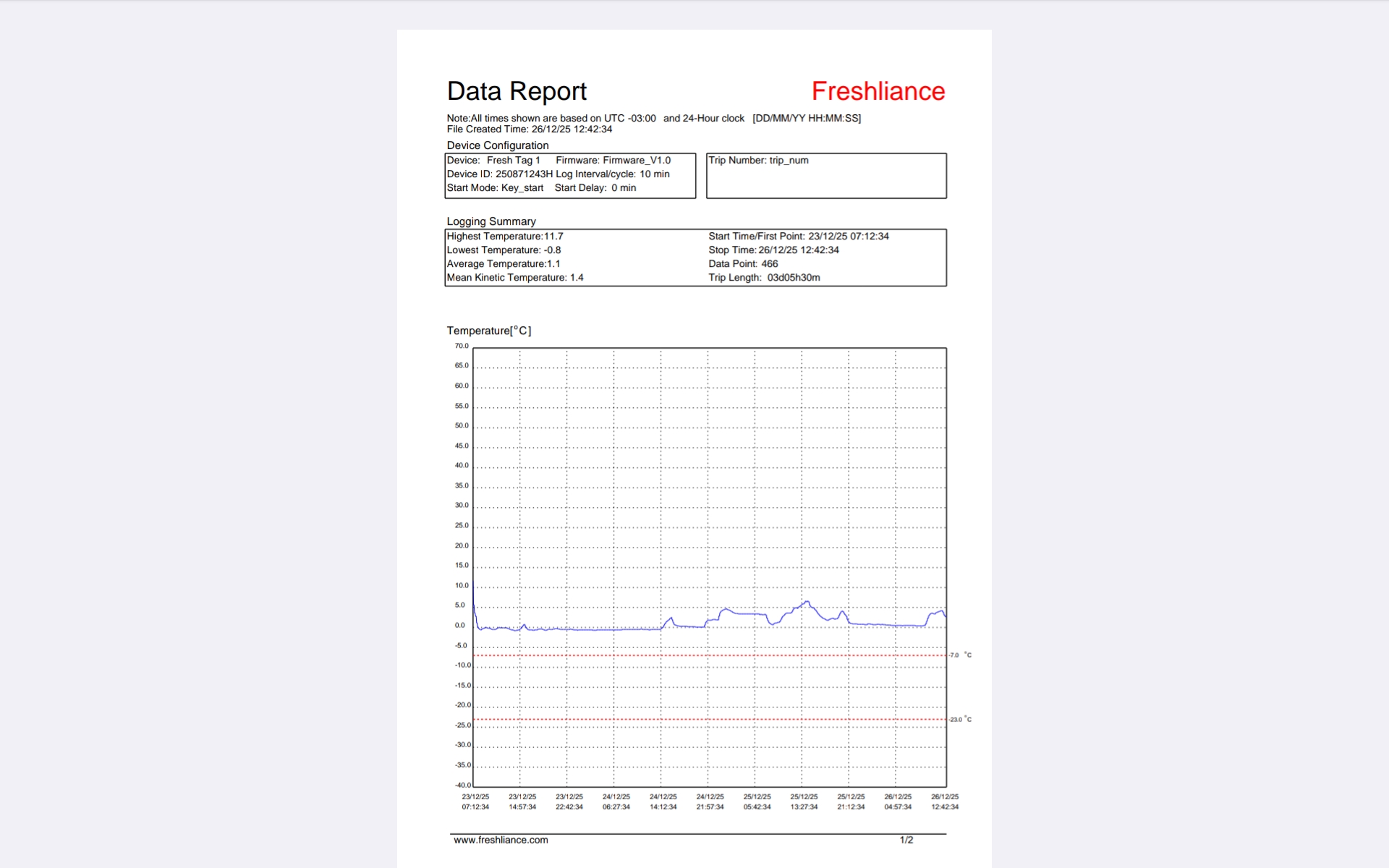Click the Temperature[°C] chart title

click(x=489, y=331)
